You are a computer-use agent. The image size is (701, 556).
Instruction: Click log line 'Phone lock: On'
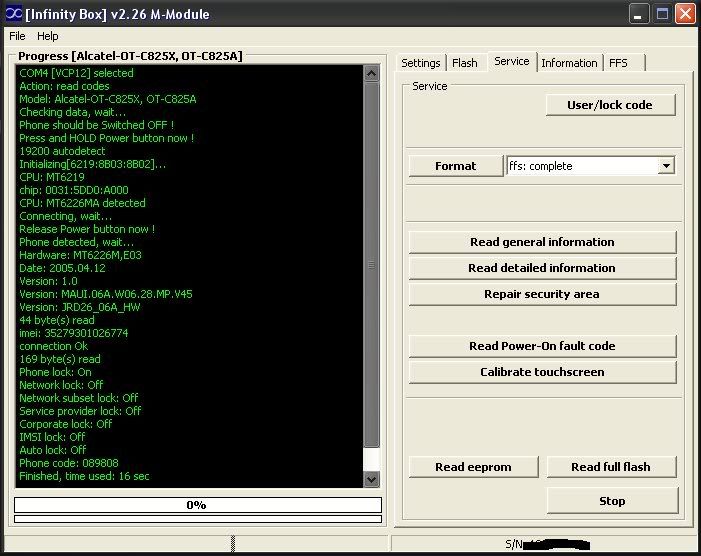pyautogui.click(x=55, y=372)
